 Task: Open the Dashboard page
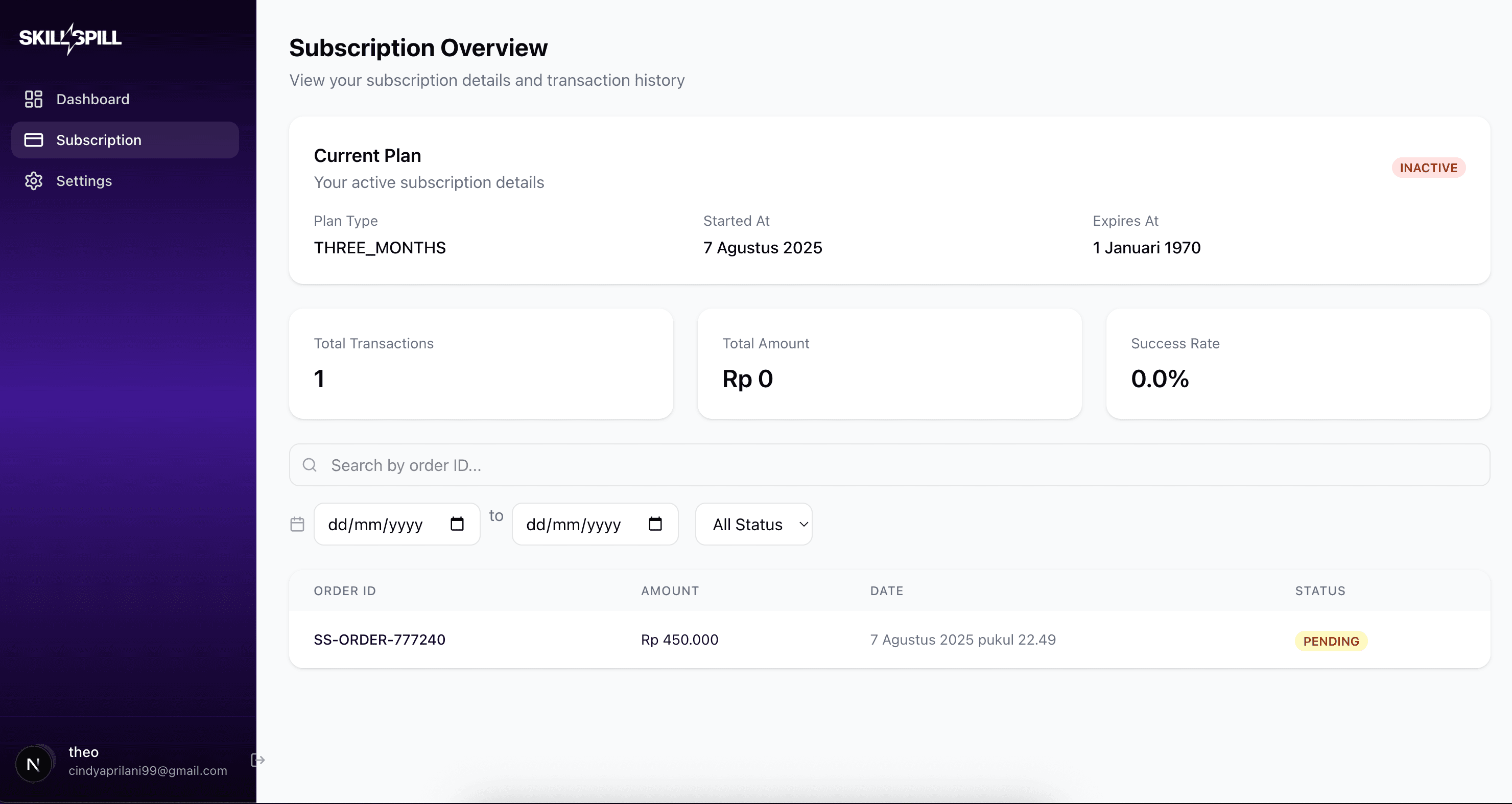(125, 99)
